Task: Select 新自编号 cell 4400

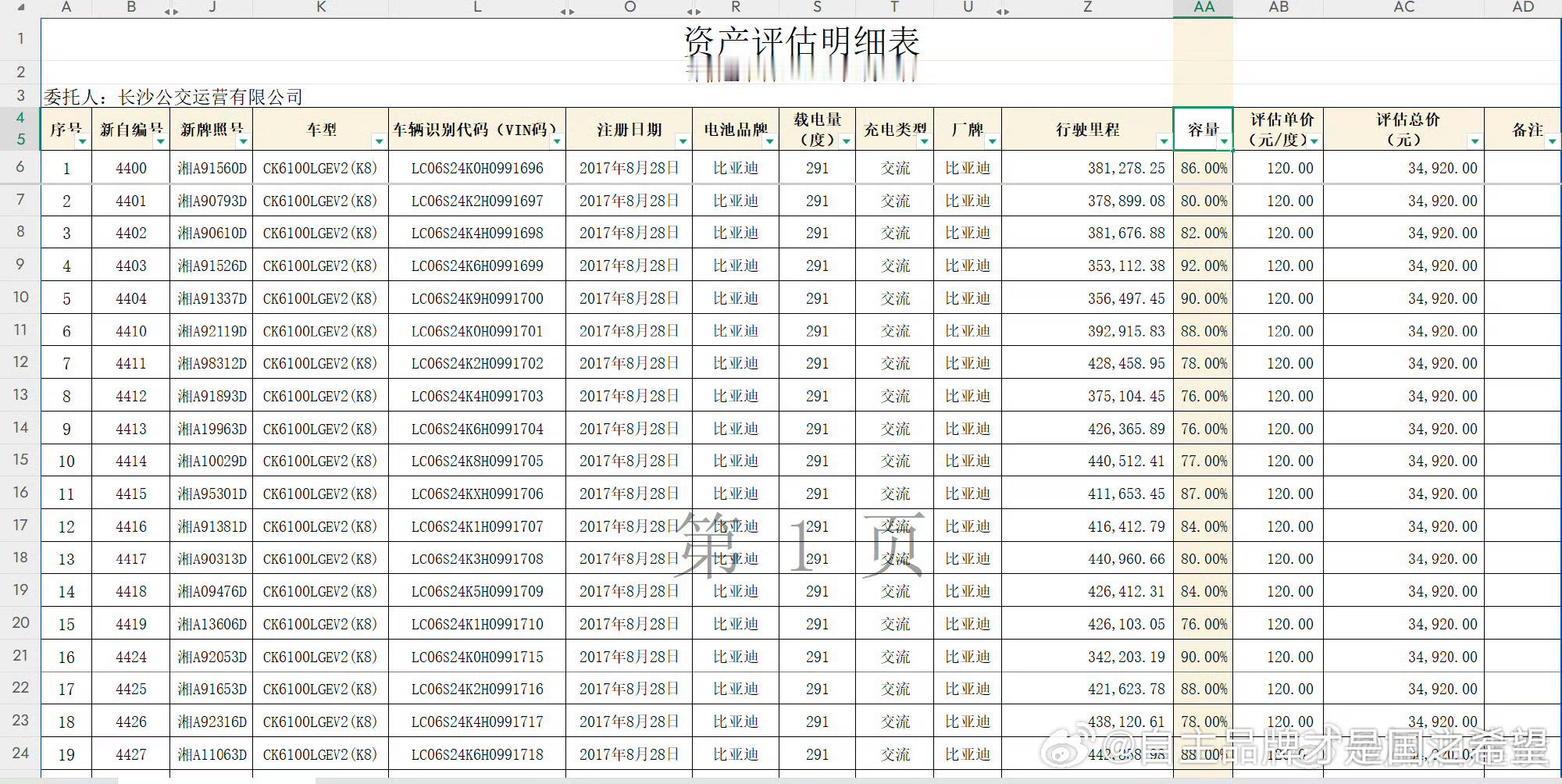Action: 131,168
